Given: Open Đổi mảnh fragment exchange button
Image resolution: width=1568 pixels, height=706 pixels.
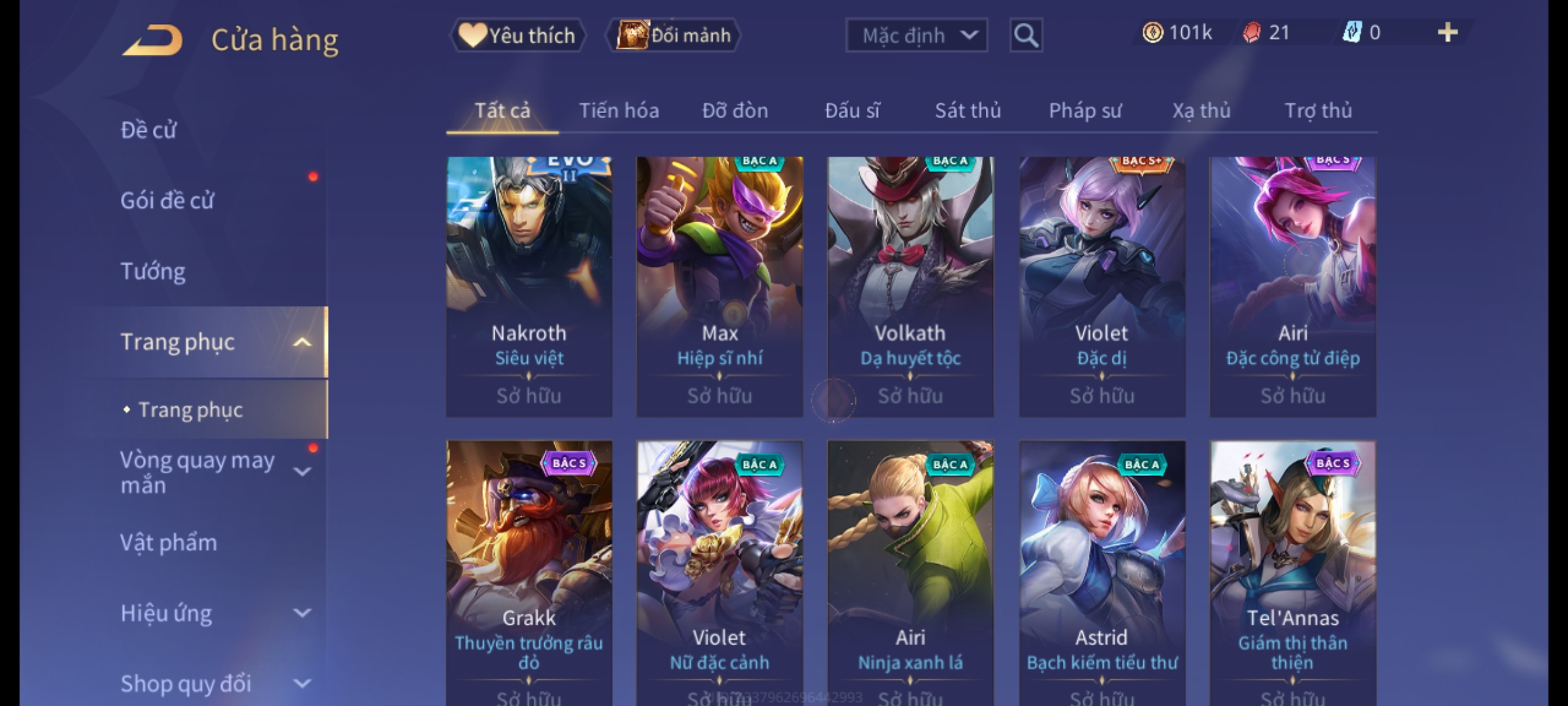Looking at the screenshot, I should coord(673,35).
